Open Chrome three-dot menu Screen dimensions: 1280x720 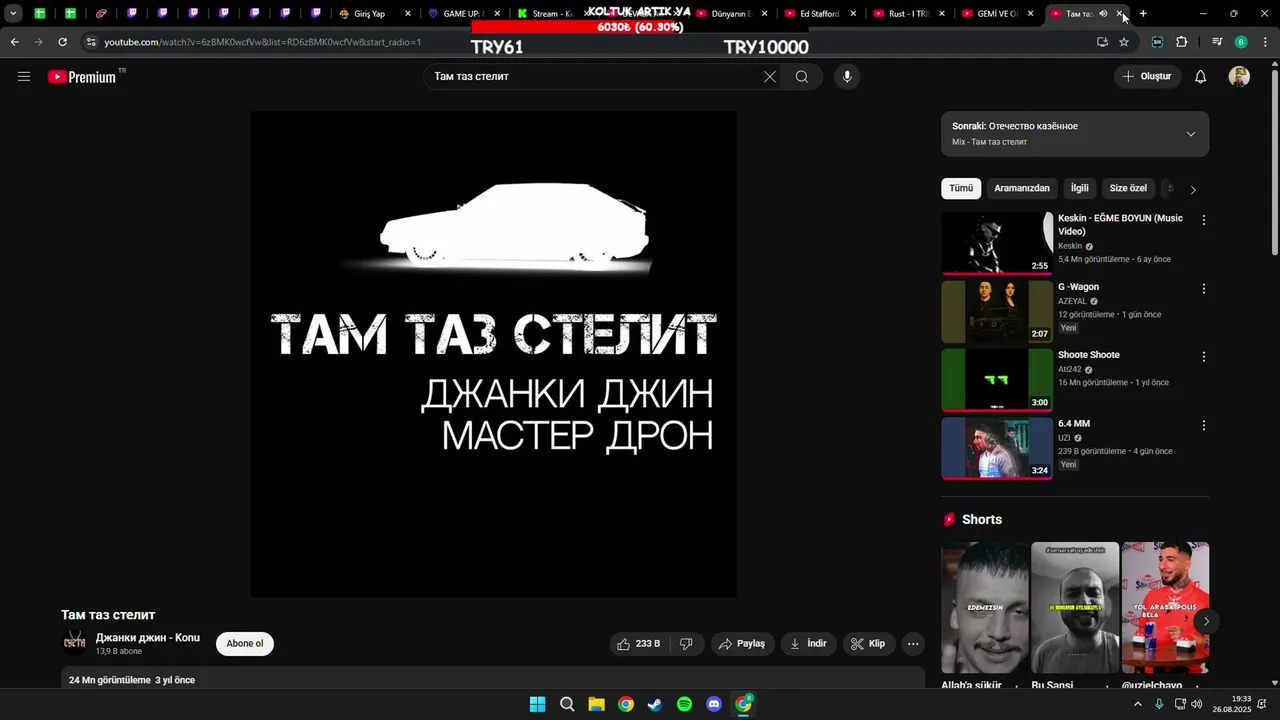[x=1265, y=42]
